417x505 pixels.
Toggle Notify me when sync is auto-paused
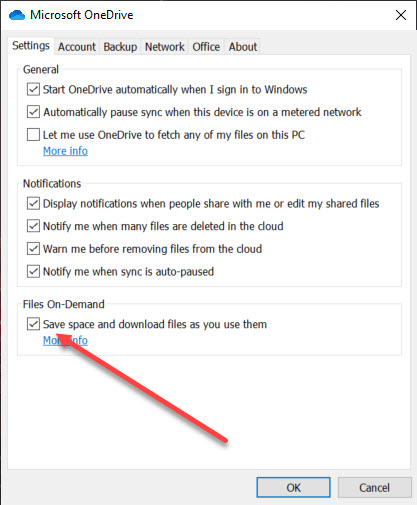[x=33, y=271]
